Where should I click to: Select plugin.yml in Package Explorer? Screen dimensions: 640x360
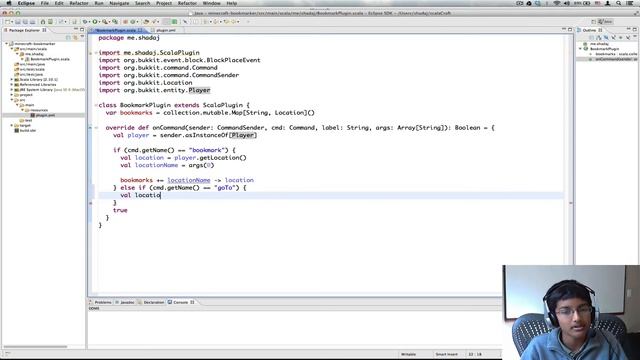[45, 115]
